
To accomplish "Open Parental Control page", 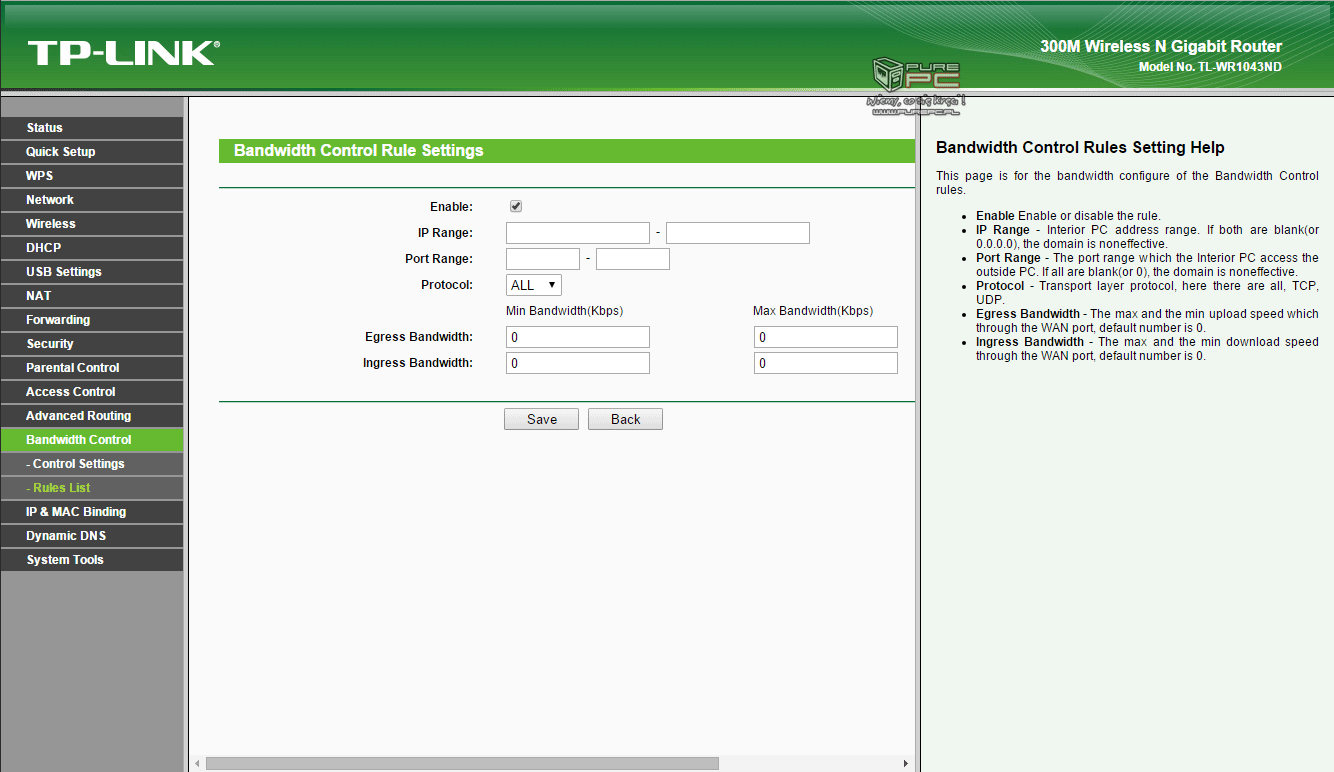I will coord(92,368).
